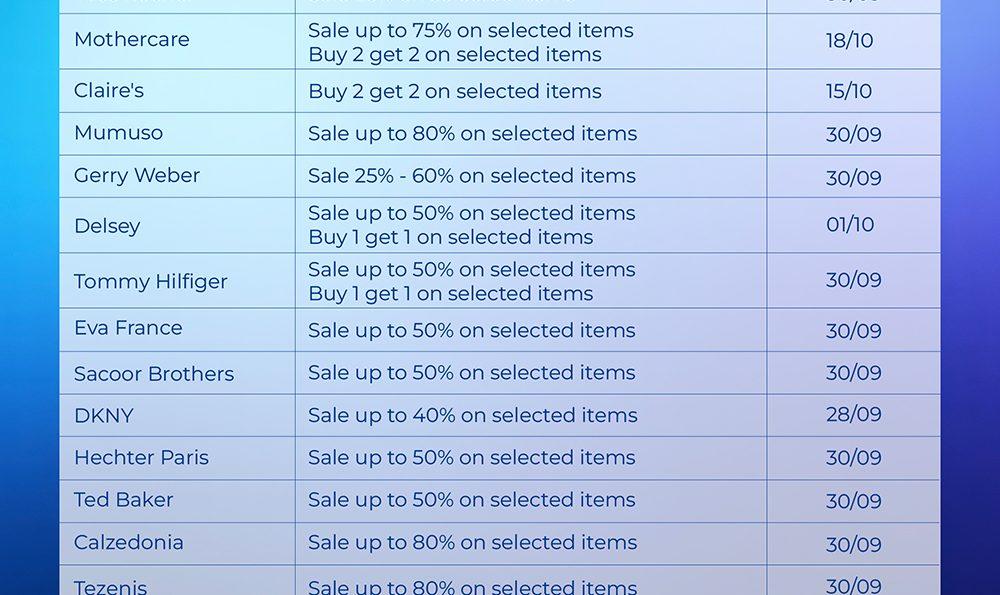Viewport: 1000px width, 595px height.
Task: Click the Sale up to 40% offer
Action: click(472, 415)
